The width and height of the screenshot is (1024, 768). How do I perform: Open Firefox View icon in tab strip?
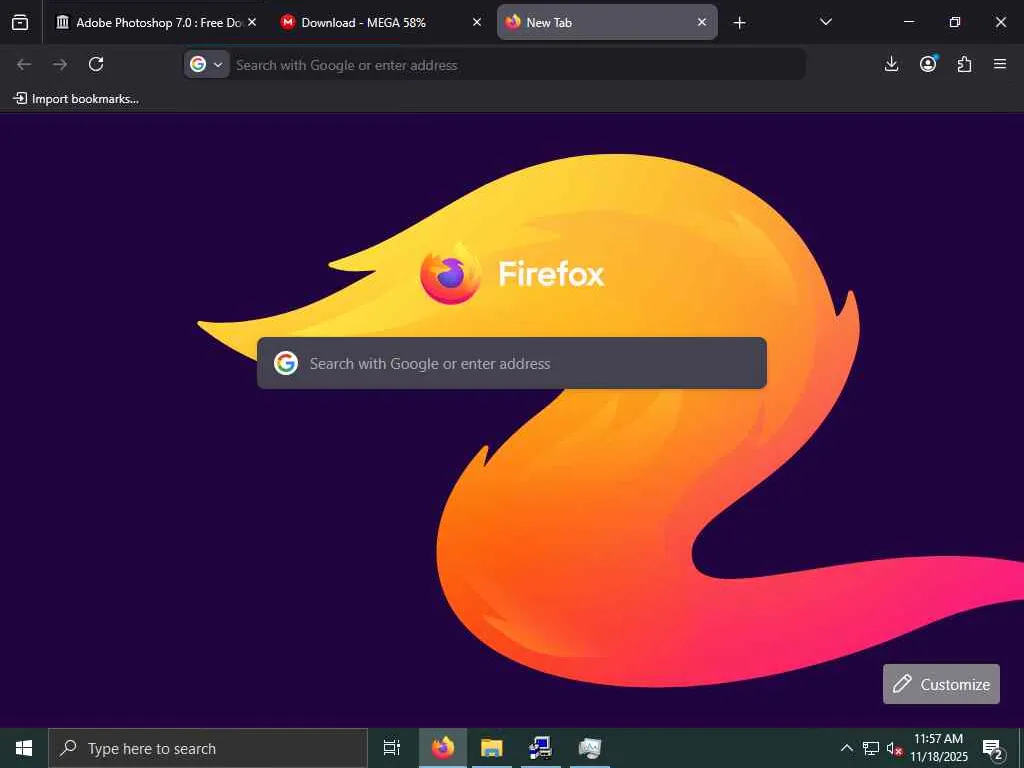(20, 22)
